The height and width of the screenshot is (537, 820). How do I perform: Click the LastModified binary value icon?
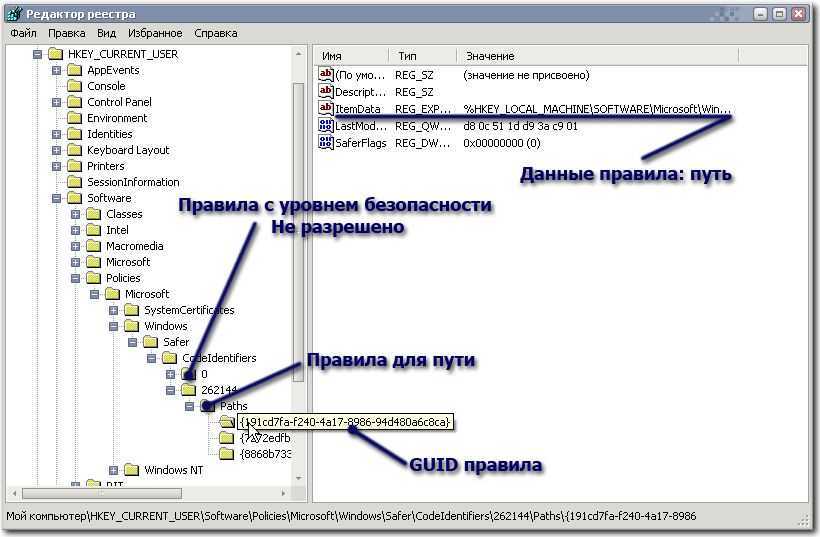pyautogui.click(x=325, y=126)
